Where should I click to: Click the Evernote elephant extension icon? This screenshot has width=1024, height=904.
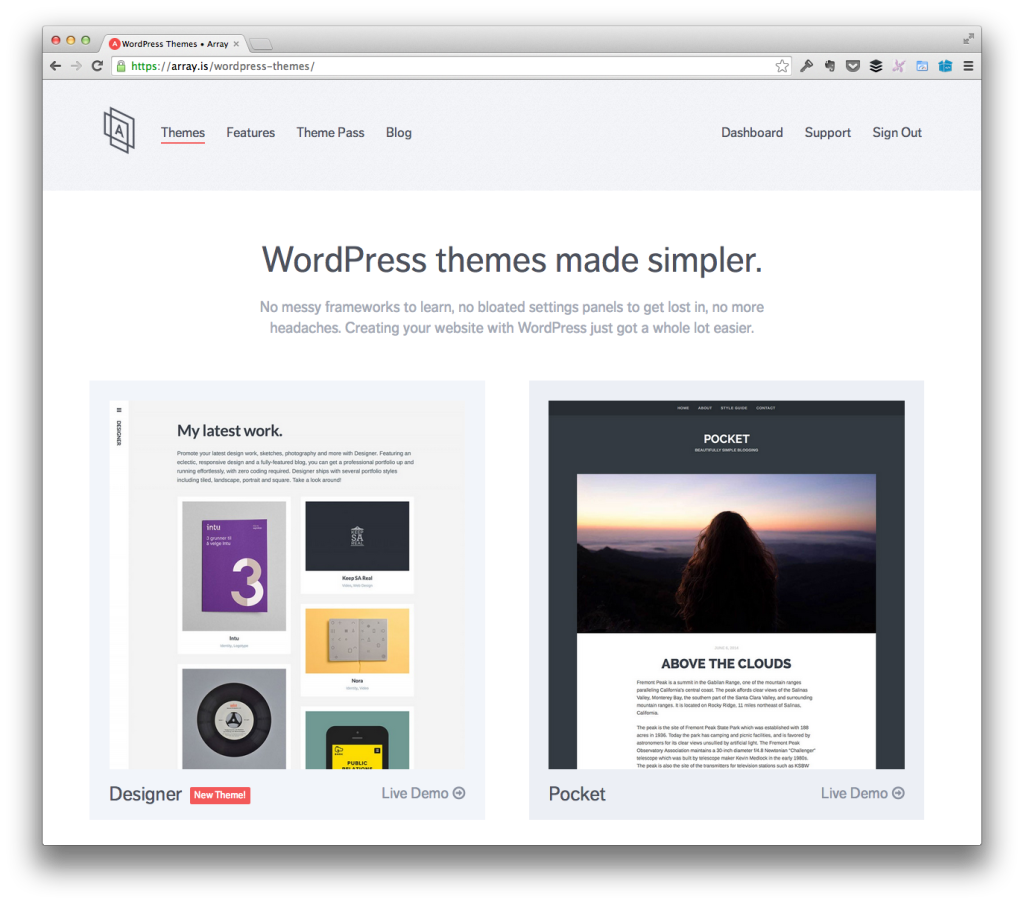(x=830, y=66)
